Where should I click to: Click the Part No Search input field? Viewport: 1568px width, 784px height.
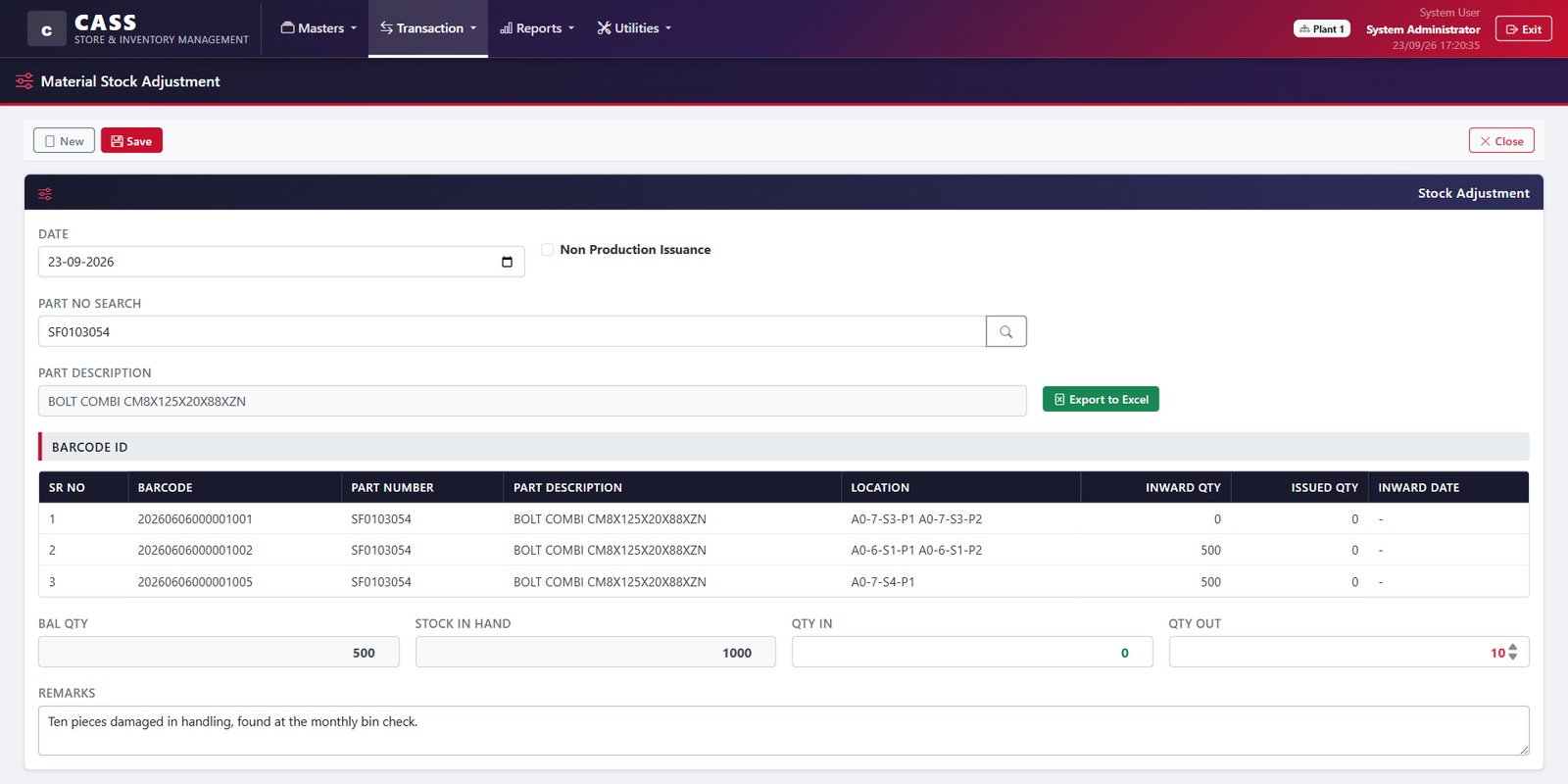click(512, 331)
